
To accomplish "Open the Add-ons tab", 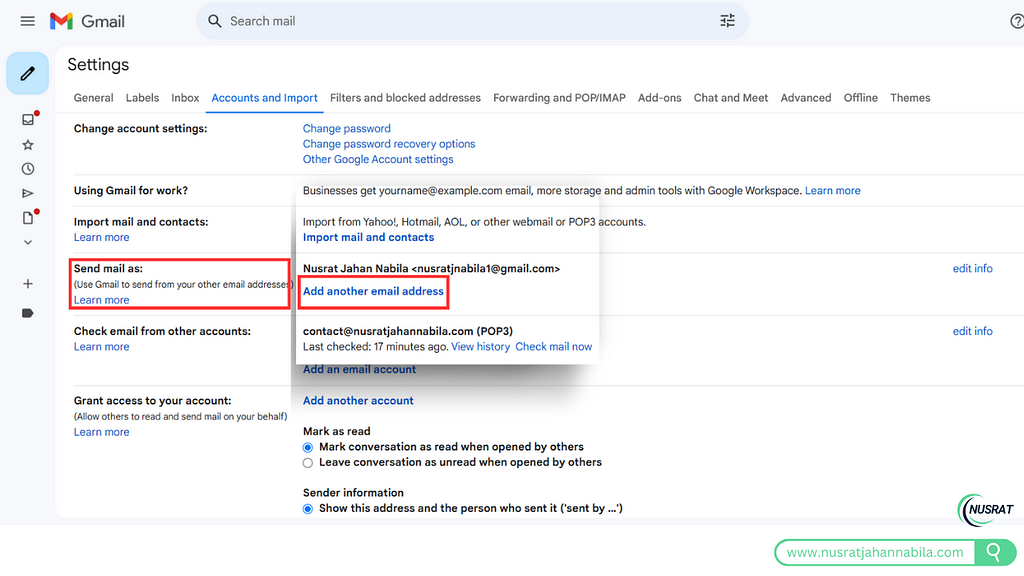I will 660,98.
